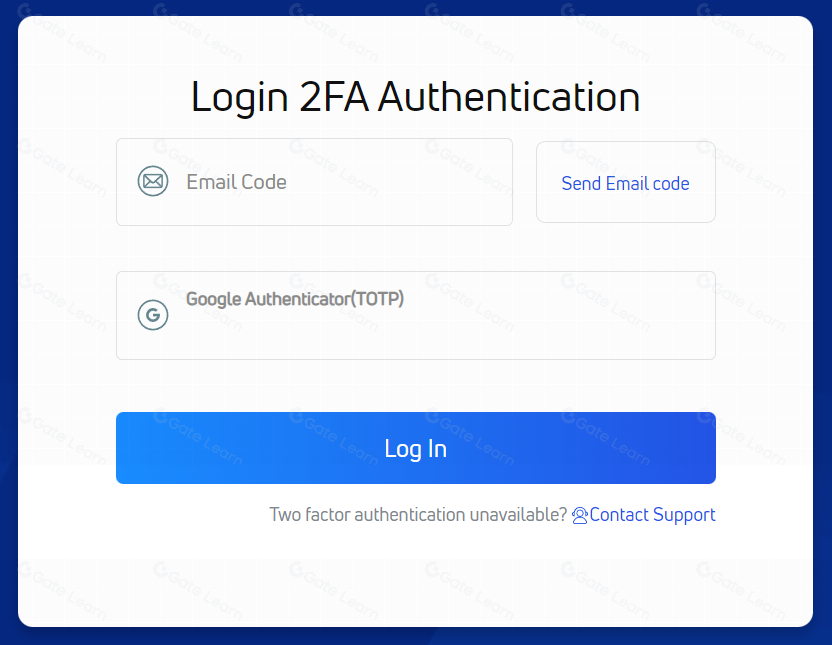Click the support headset icon
The image size is (832, 645).
tap(579, 516)
